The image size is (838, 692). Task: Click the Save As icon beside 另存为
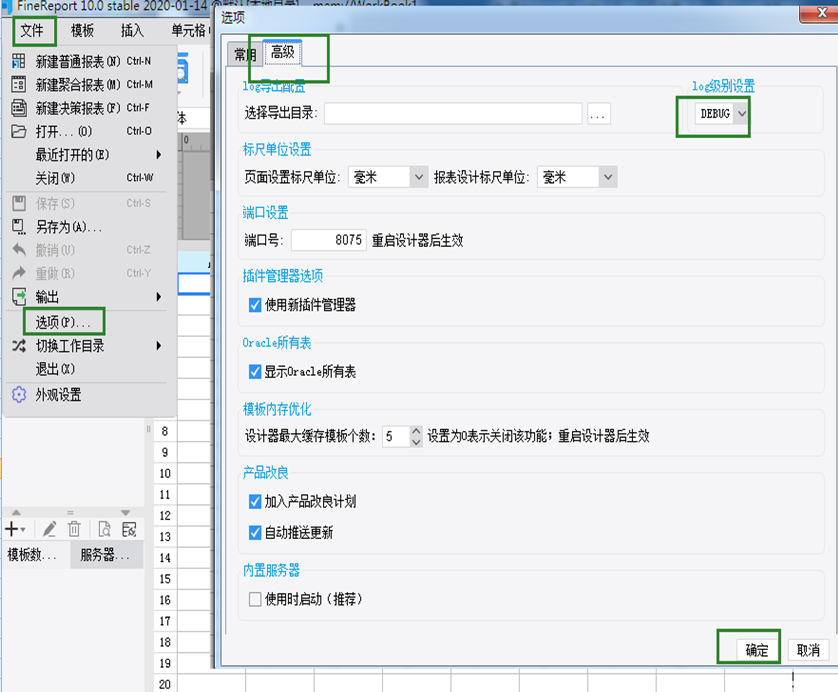[19, 227]
